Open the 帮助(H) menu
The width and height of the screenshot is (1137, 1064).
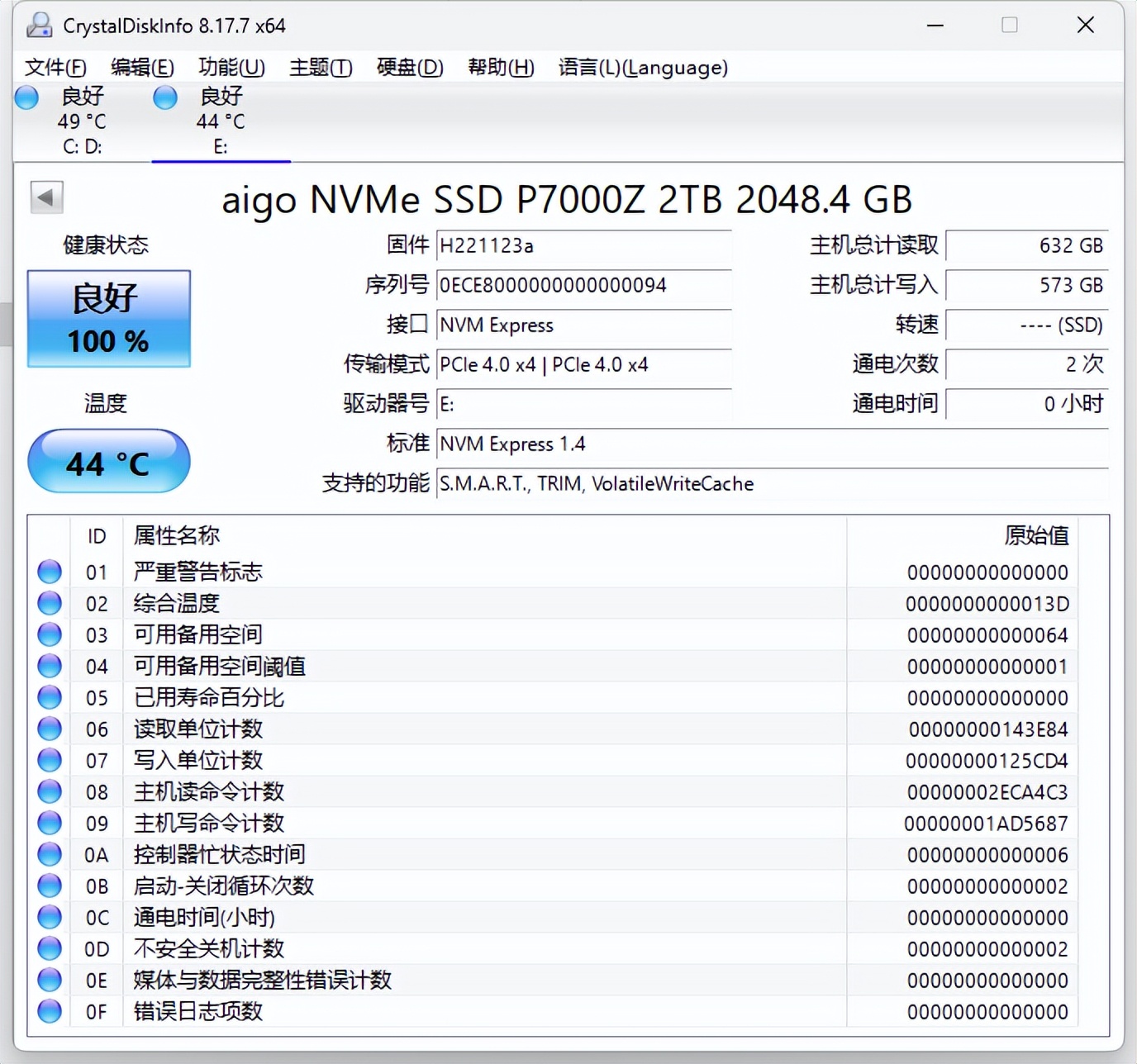click(500, 67)
